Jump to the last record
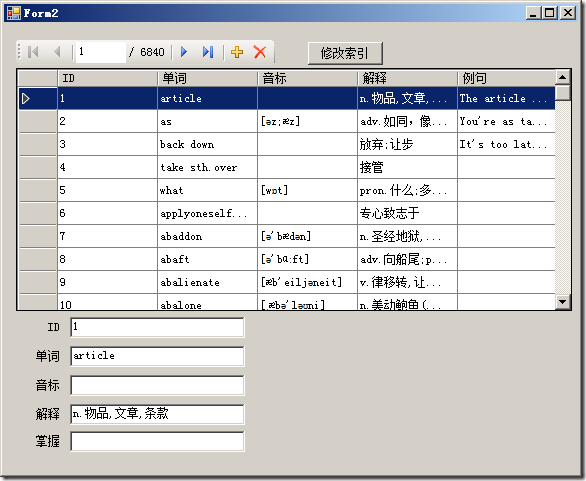 coord(208,52)
